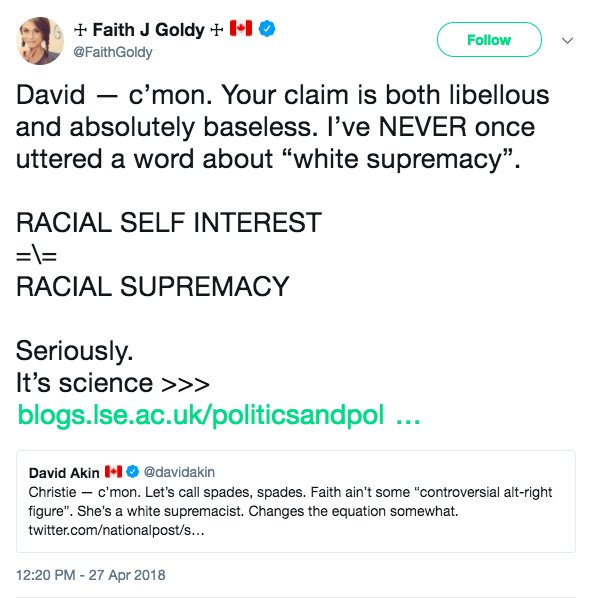Click the David Akin name in quoted tweet
The image size is (600, 598).
(62, 471)
